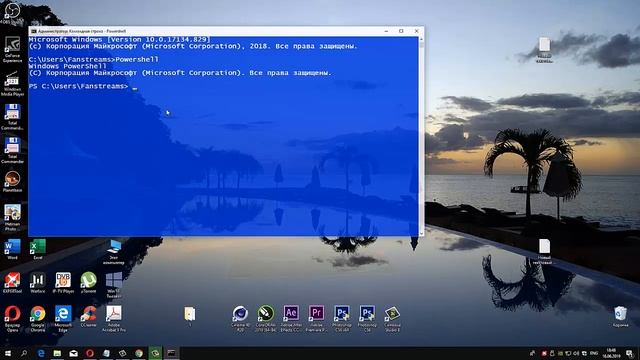Select the 'Этот компьютер' desktop icon
Viewport: 640px width, 360px height.
[x=113, y=252]
